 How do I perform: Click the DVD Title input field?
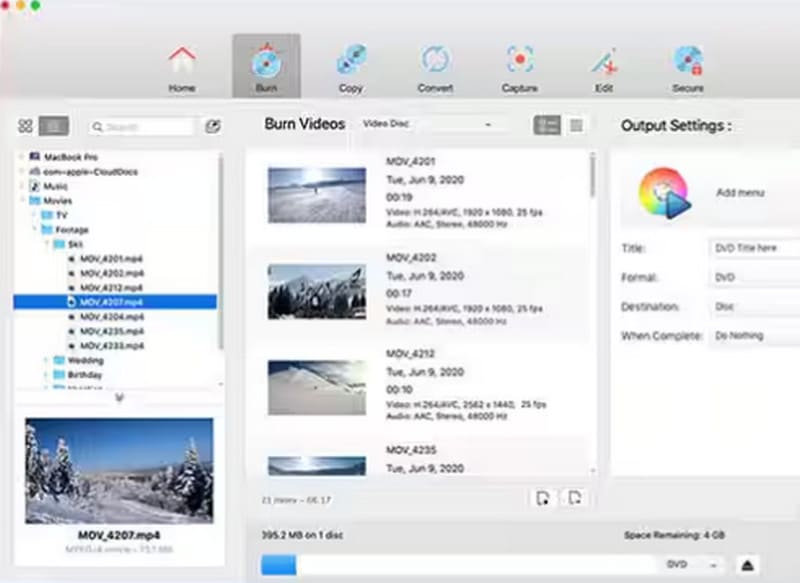(755, 248)
